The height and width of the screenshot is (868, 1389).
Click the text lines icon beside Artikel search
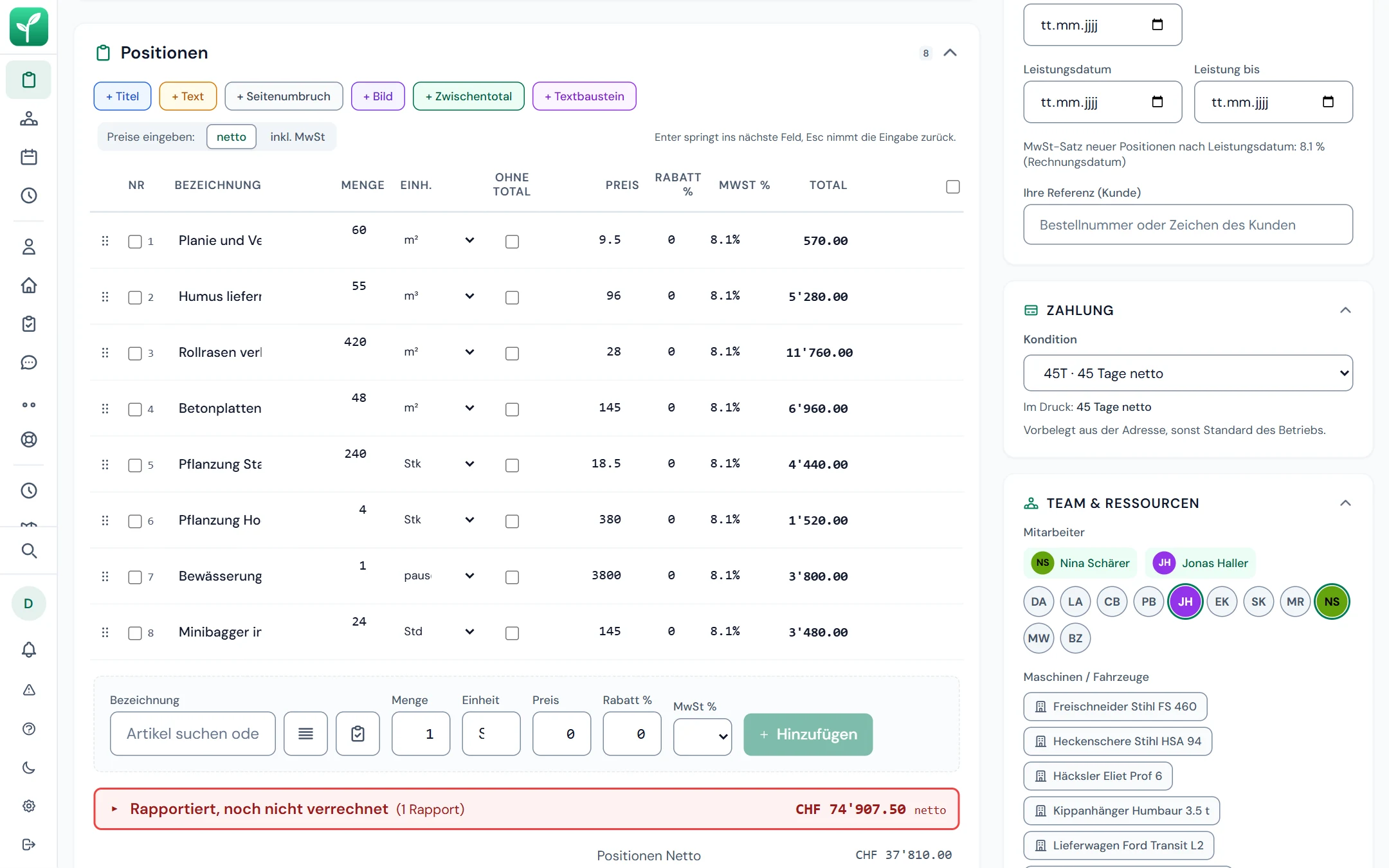[x=305, y=734]
